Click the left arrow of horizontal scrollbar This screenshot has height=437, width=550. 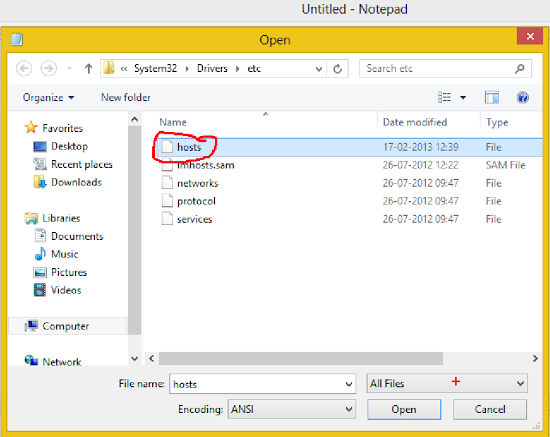pyautogui.click(x=152, y=358)
